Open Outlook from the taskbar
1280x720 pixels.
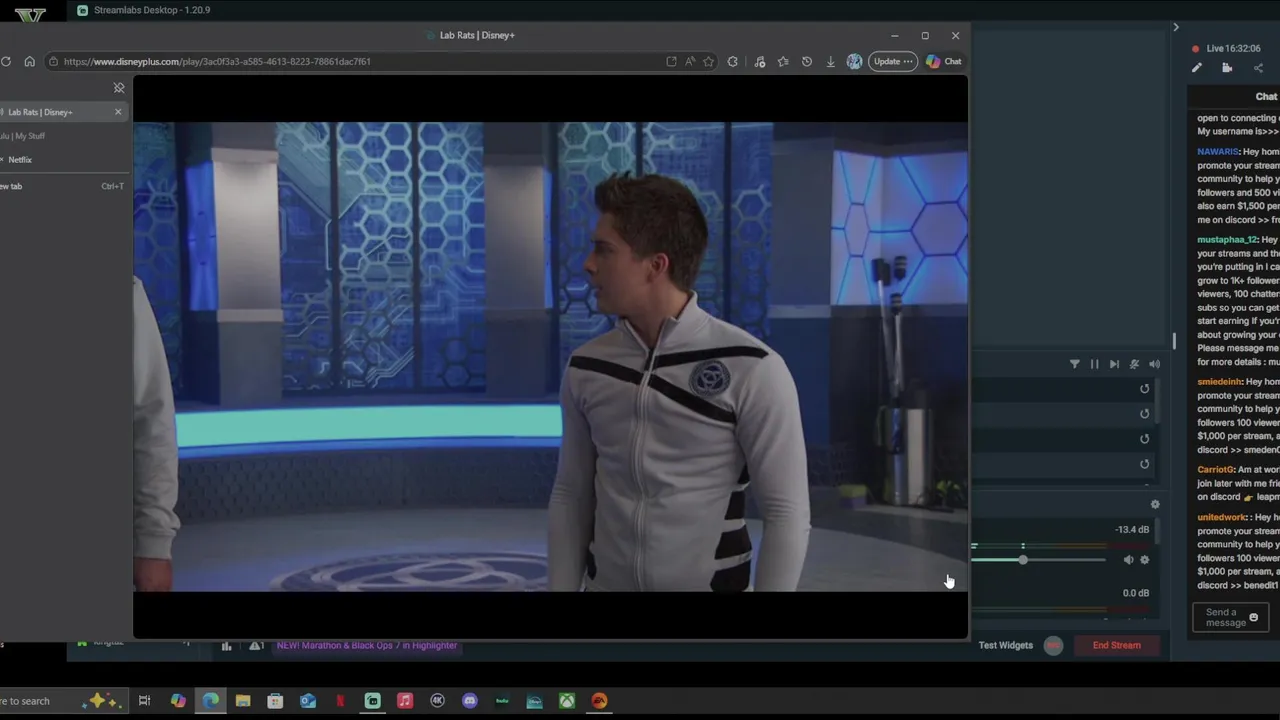click(308, 701)
